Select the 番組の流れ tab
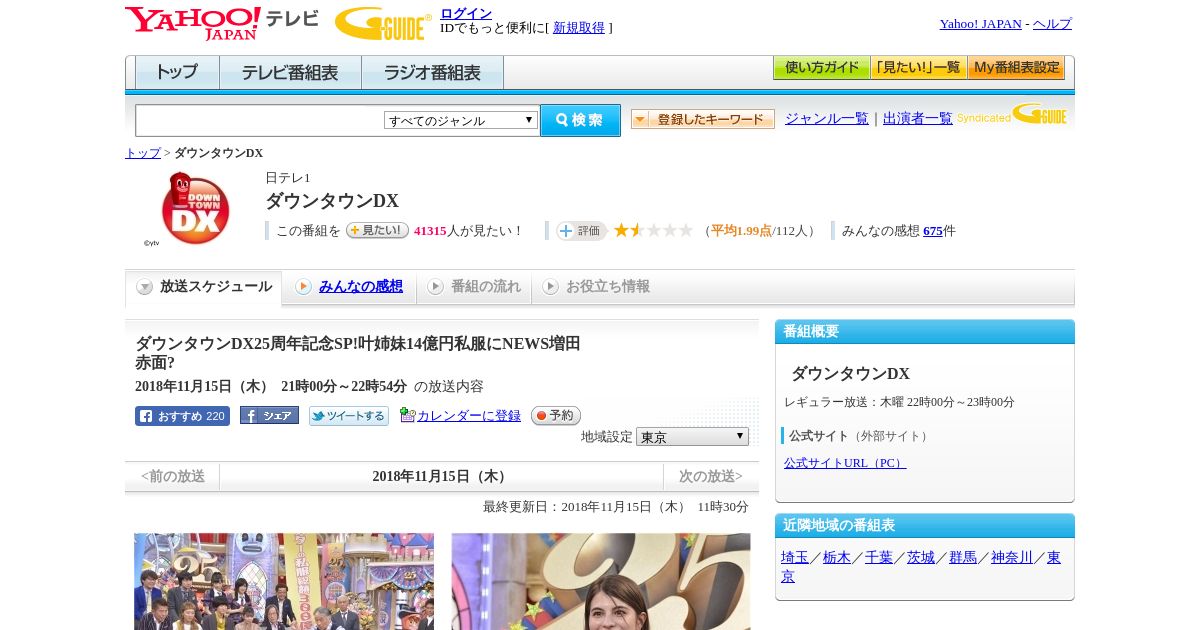This screenshot has width=1200, height=630. pyautogui.click(x=474, y=287)
